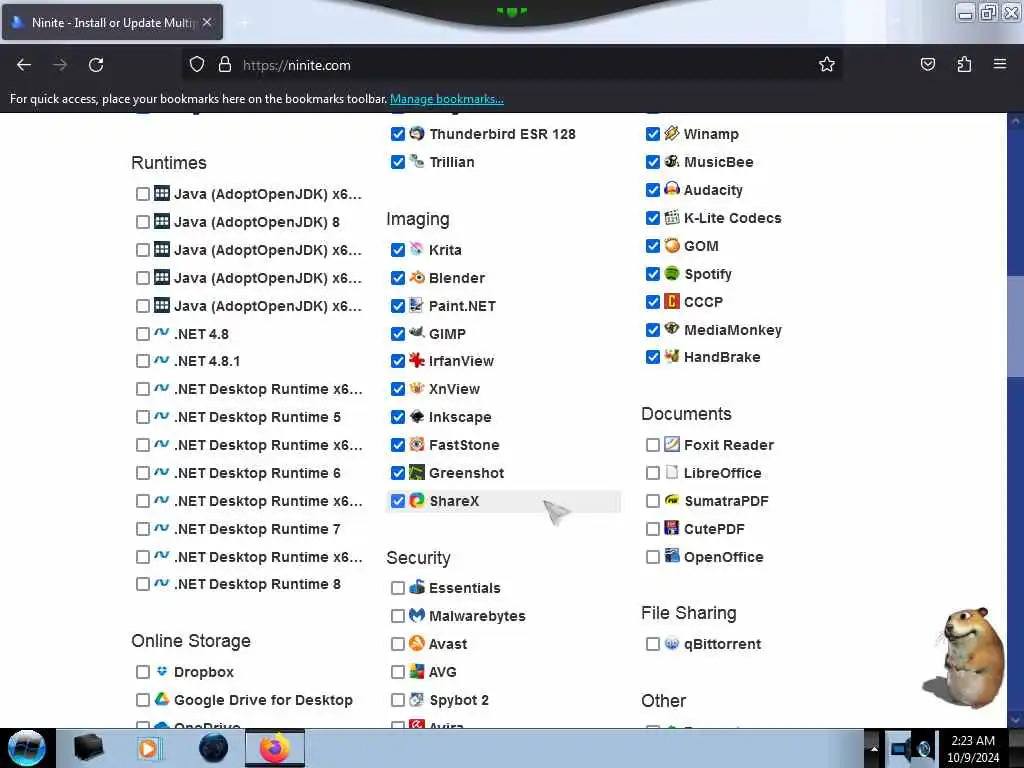Image resolution: width=1024 pixels, height=768 pixels.
Task: Uncheck the HandBrake checkbox
Action: [x=652, y=357]
